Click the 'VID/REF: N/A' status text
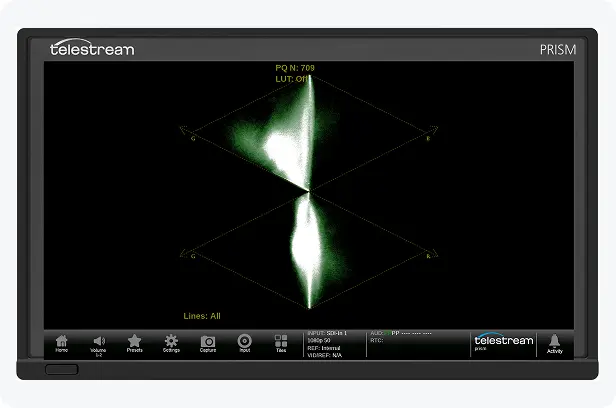 tap(324, 355)
